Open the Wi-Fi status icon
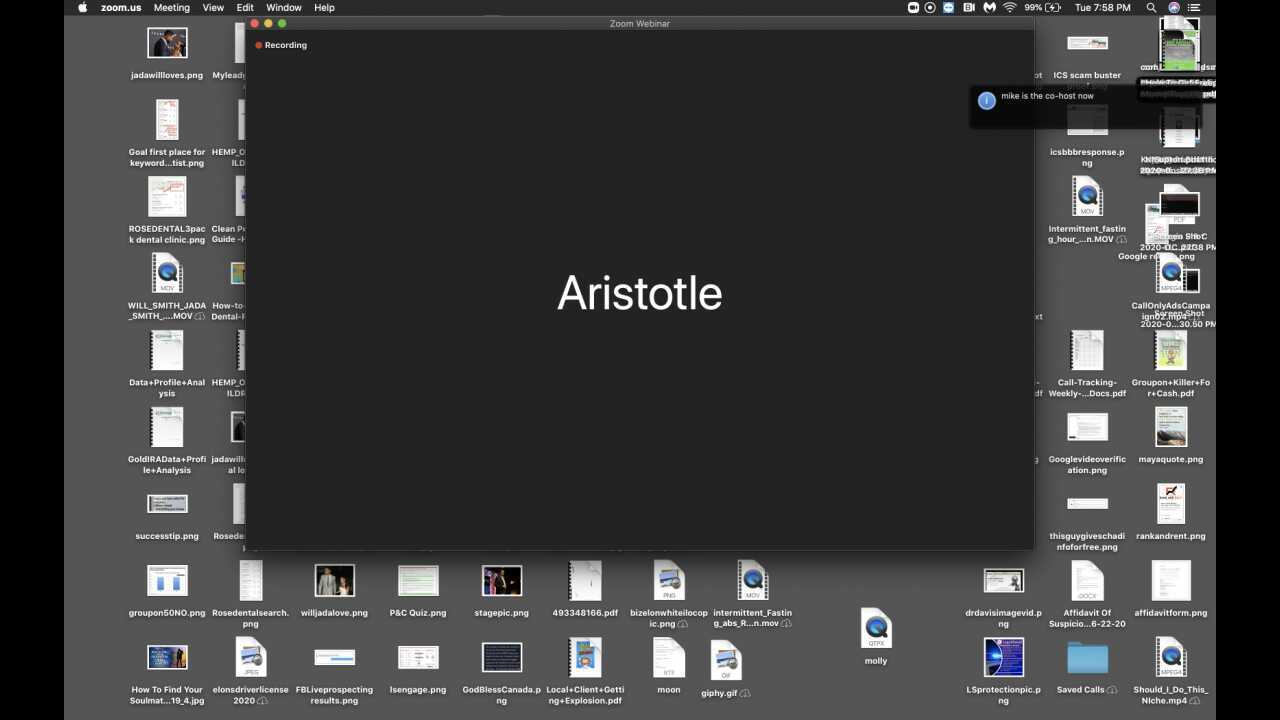Image resolution: width=1280 pixels, height=720 pixels. click(x=1010, y=7)
